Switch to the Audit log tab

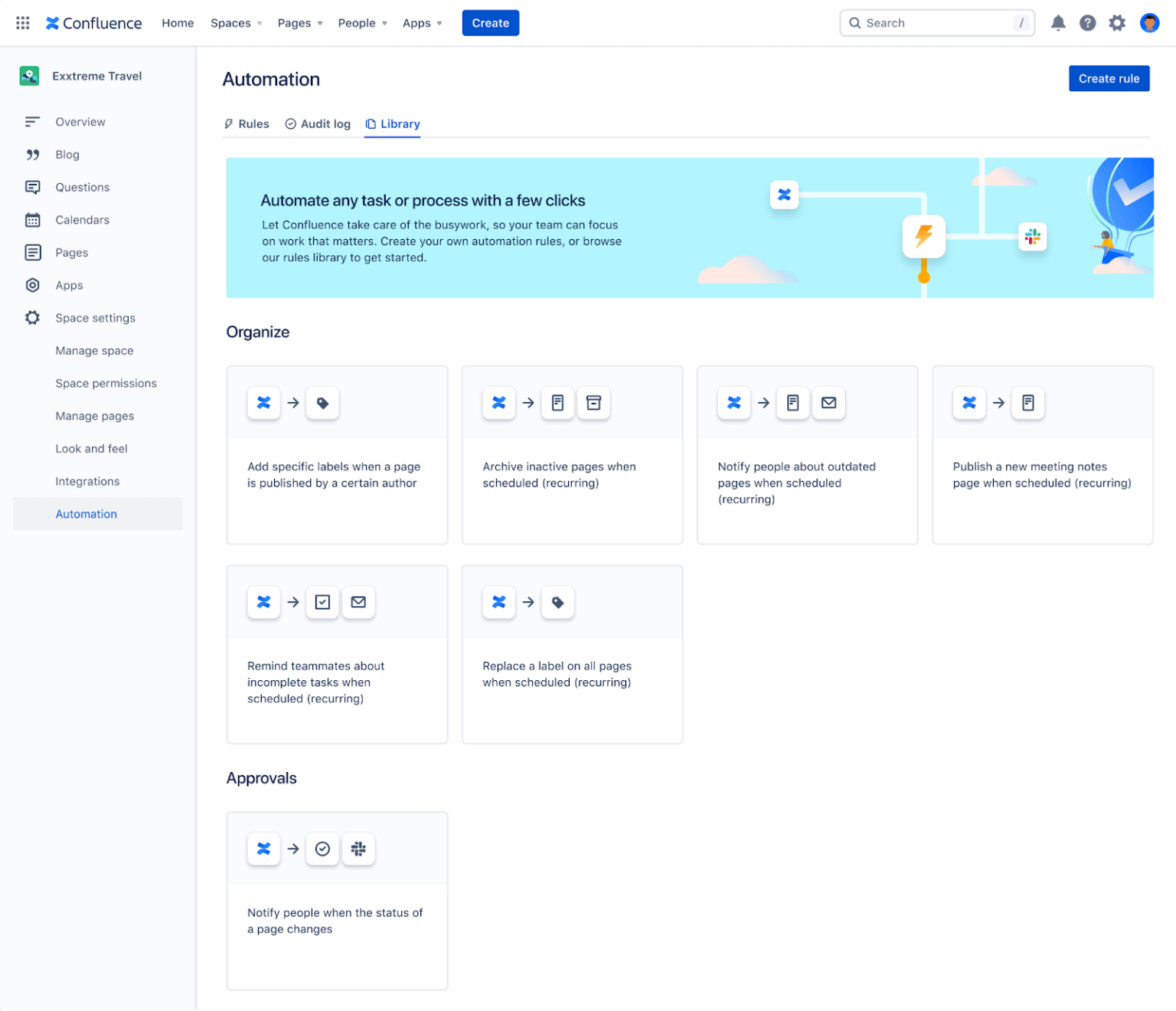click(x=325, y=123)
